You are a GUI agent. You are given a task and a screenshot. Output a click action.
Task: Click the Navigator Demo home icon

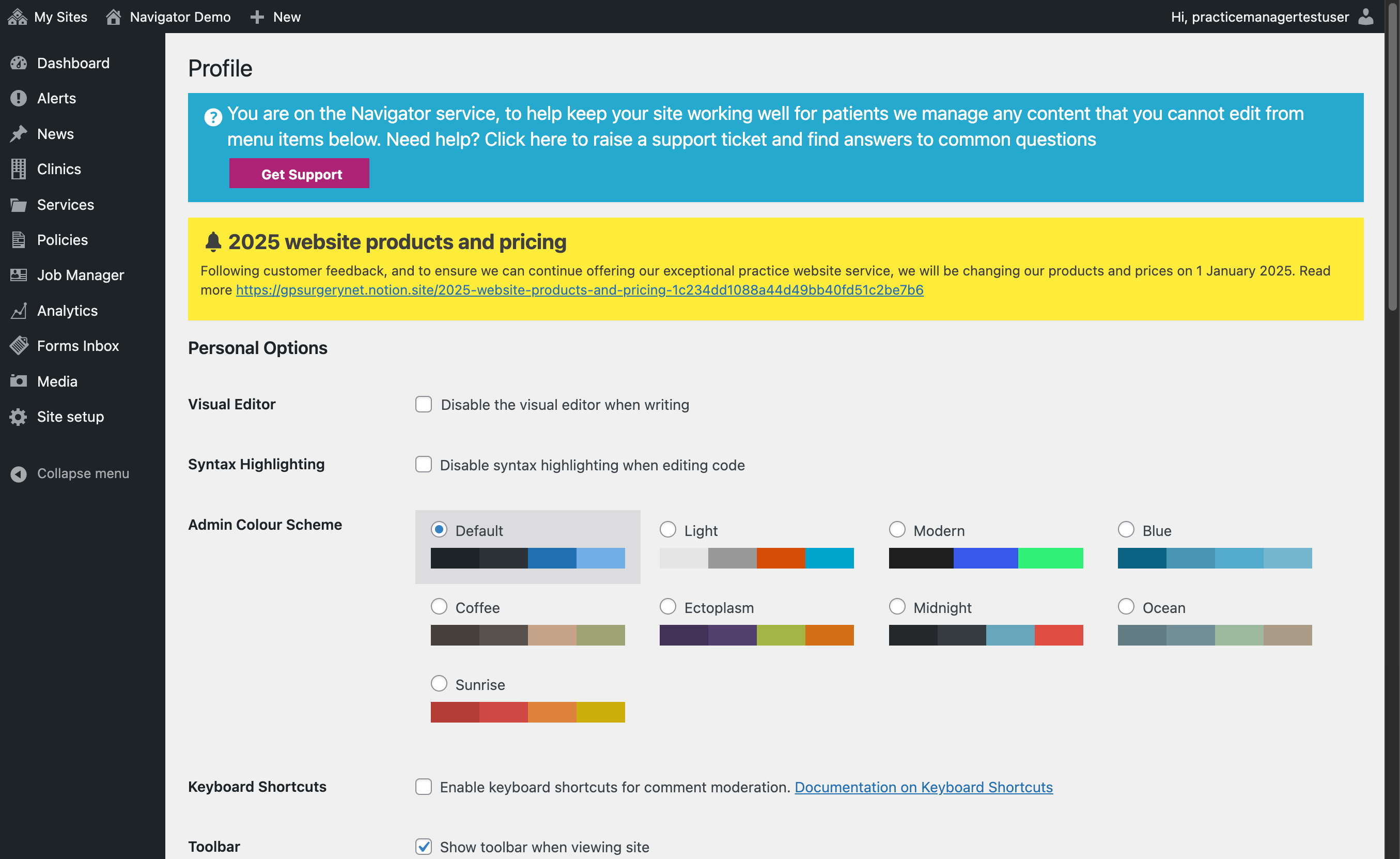coord(113,17)
